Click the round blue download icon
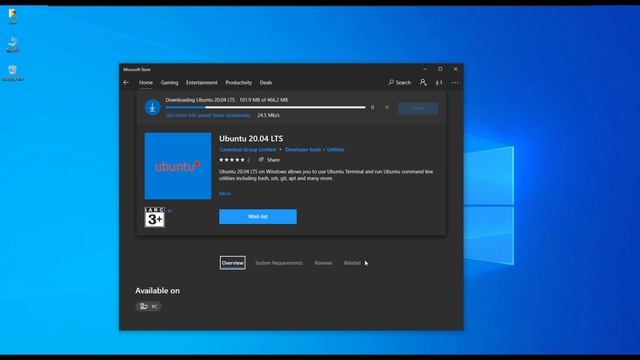 (153, 108)
